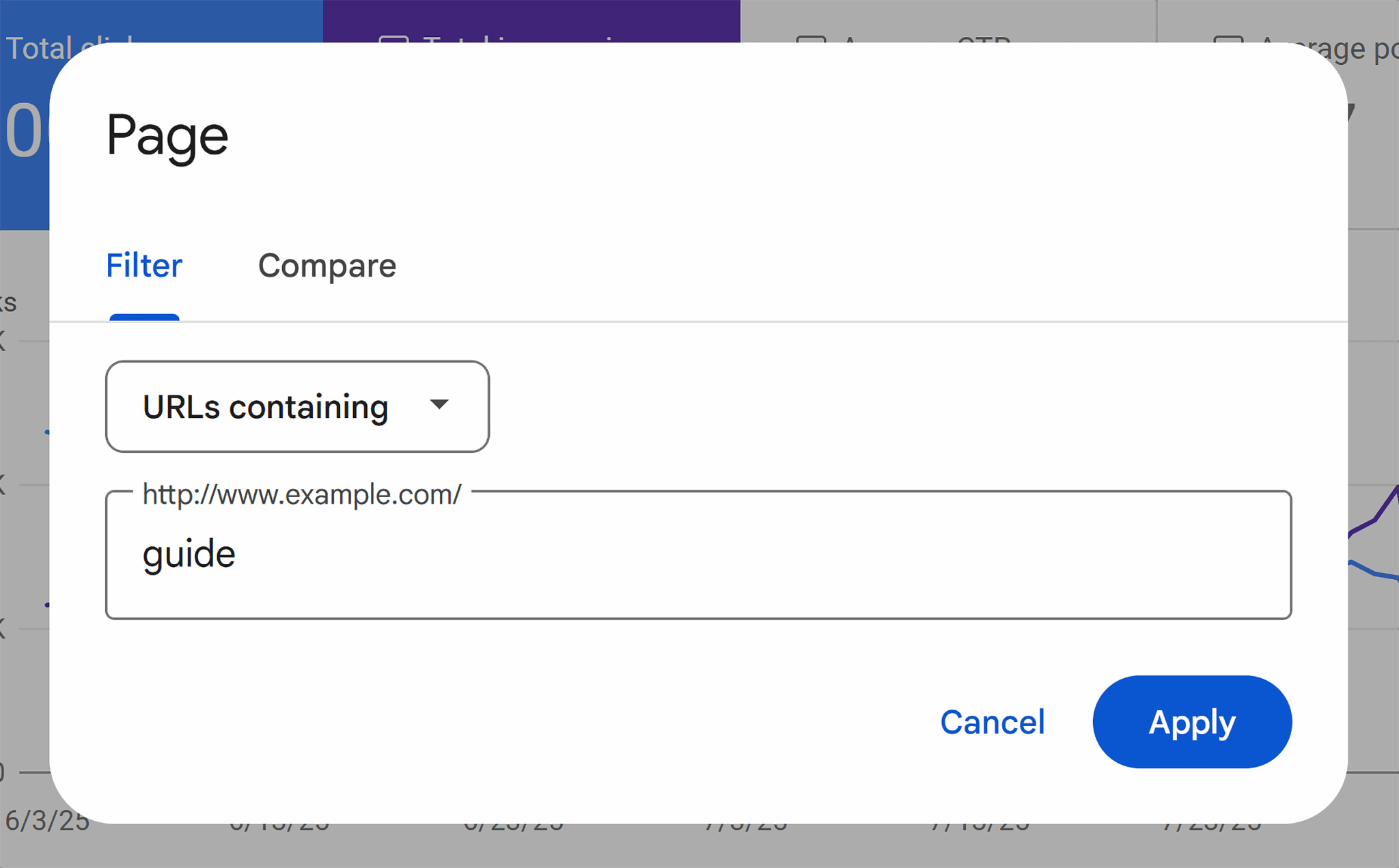The height and width of the screenshot is (868, 1399).
Task: Click the Apply button
Action: pyautogui.click(x=1192, y=722)
